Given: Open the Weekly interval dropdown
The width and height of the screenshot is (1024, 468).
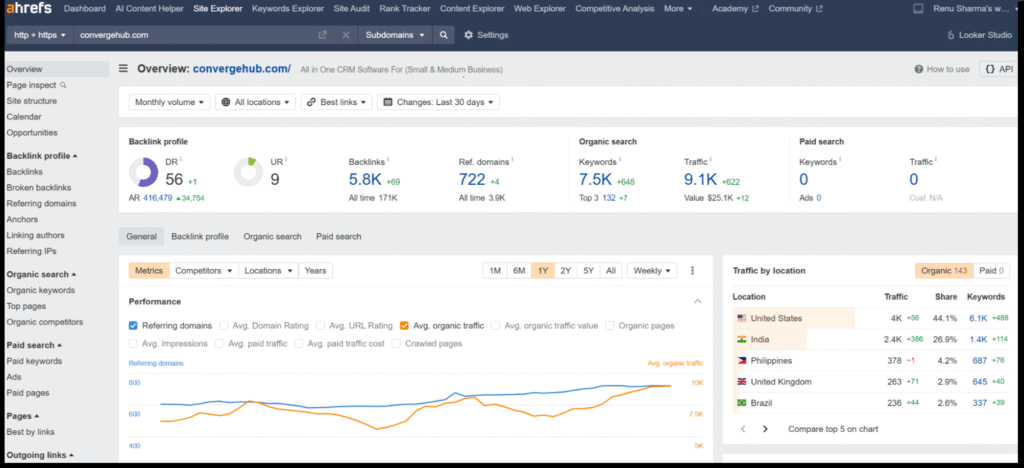Looking at the screenshot, I should pyautogui.click(x=652, y=271).
